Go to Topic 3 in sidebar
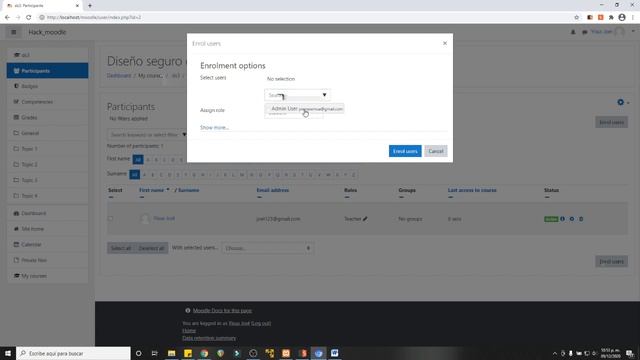This screenshot has width=640, height=360. click(47, 180)
